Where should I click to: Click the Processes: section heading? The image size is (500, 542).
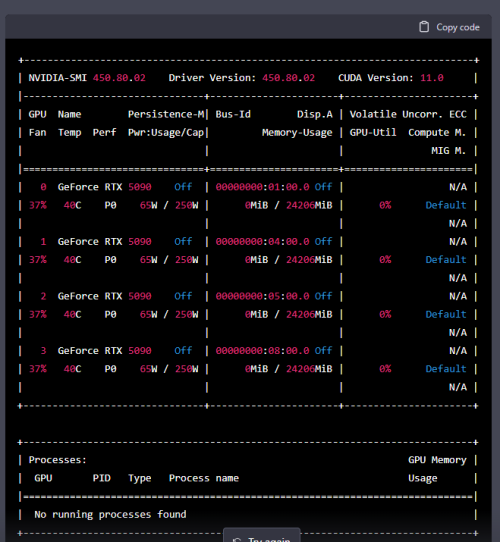[57, 460]
